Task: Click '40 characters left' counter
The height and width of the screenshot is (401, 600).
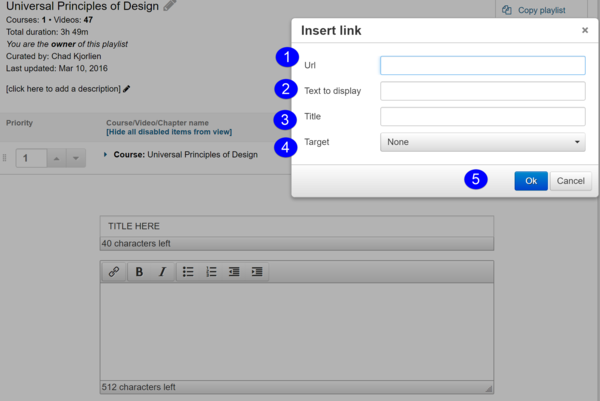Action: click(136, 243)
